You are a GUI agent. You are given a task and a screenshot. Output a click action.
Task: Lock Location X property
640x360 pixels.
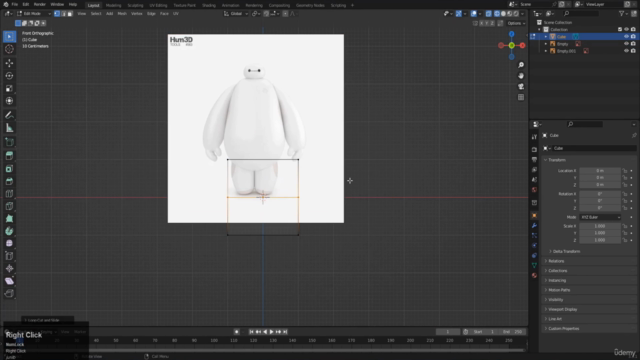(x=624, y=171)
